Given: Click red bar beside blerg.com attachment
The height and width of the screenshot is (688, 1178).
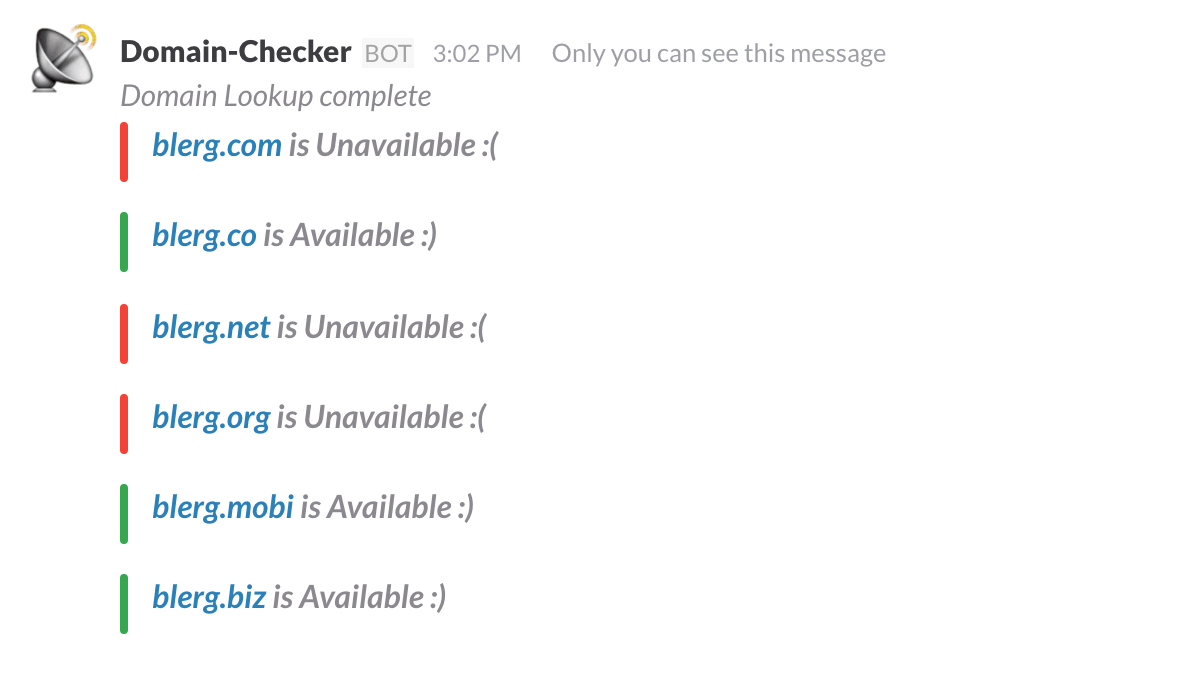Looking at the screenshot, I should click(x=124, y=152).
